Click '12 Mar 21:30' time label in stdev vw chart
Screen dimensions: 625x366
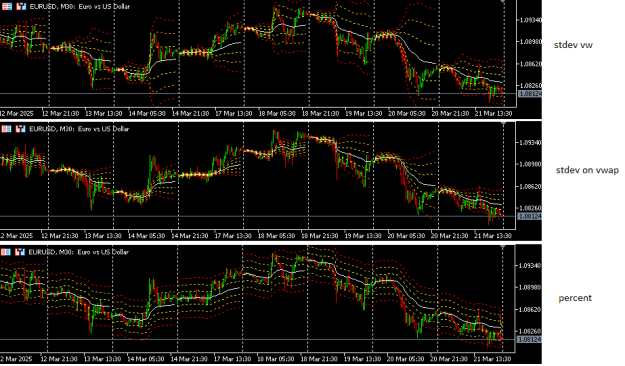(x=60, y=113)
